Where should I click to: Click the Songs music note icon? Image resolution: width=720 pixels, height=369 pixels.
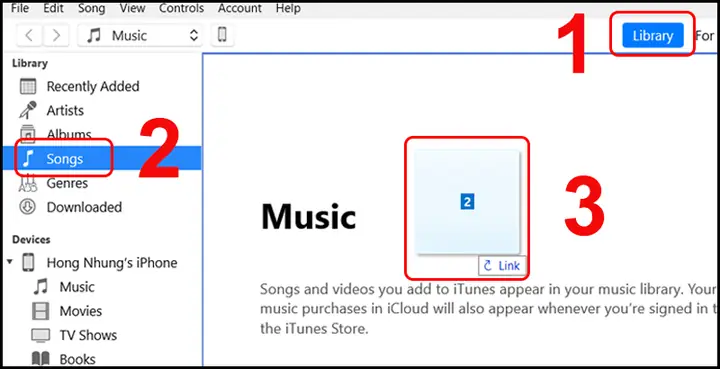28,159
